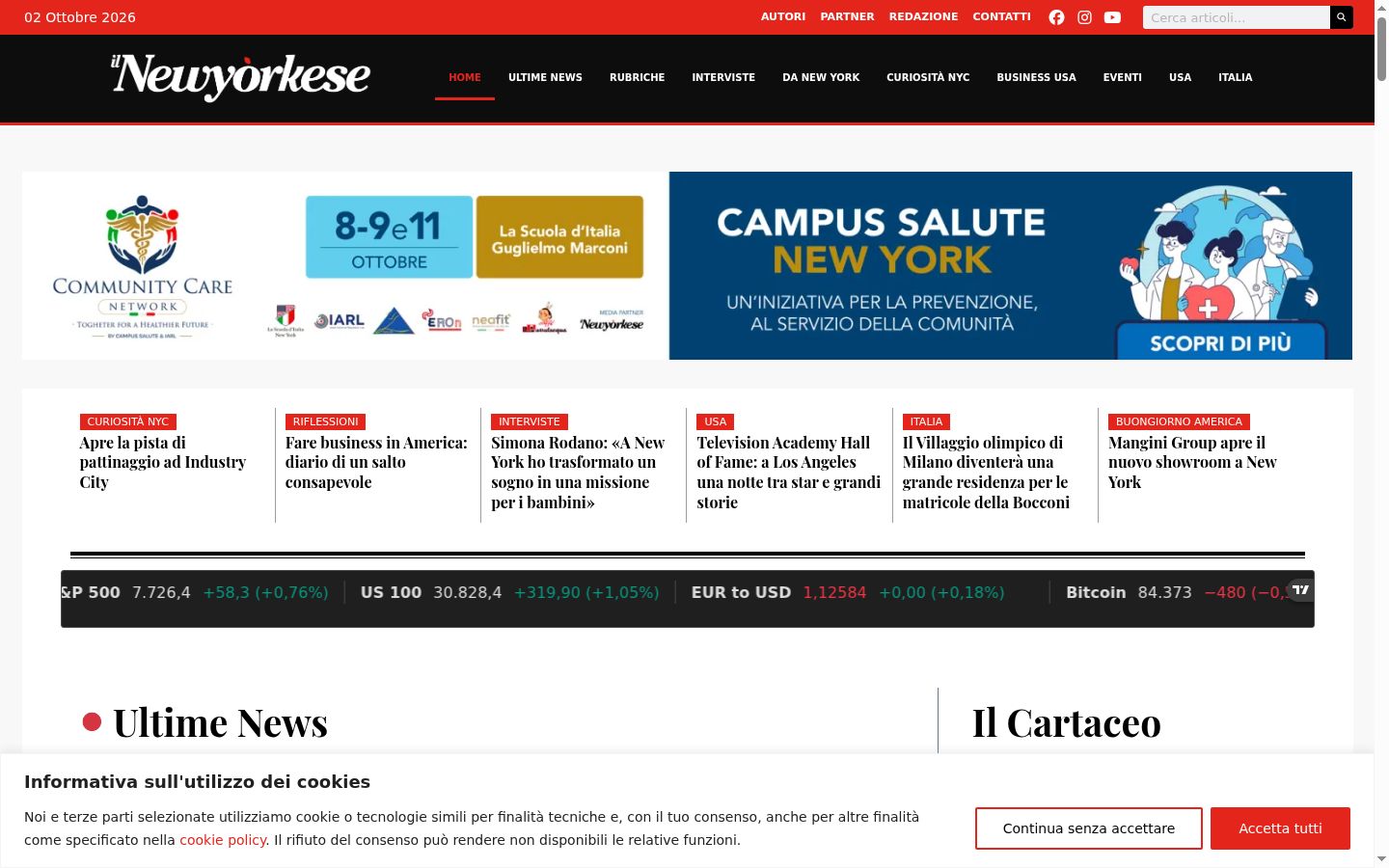Open the Instagram social icon
1389x868 pixels.
[1084, 17]
